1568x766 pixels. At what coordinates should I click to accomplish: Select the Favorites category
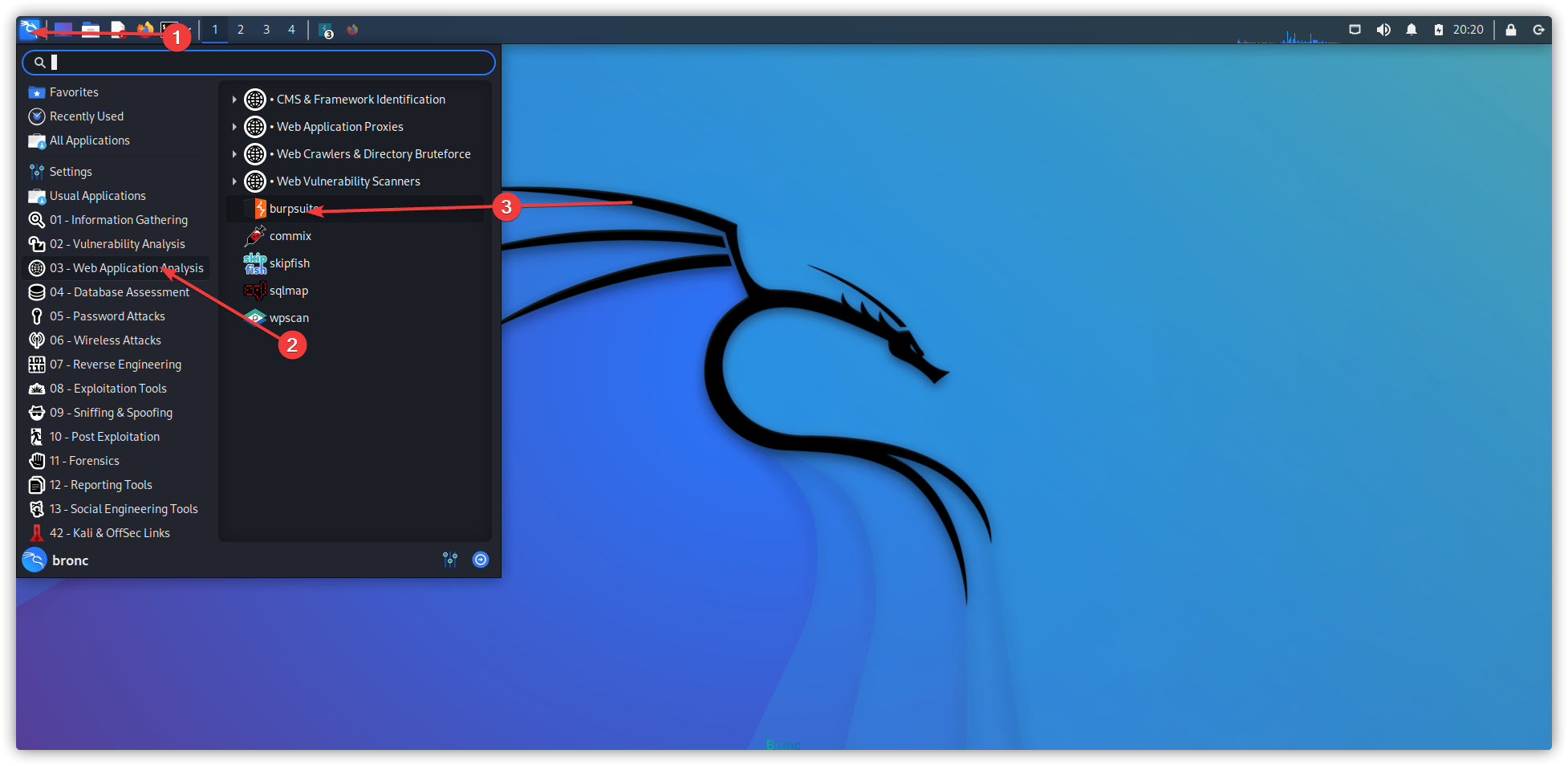(x=116, y=92)
